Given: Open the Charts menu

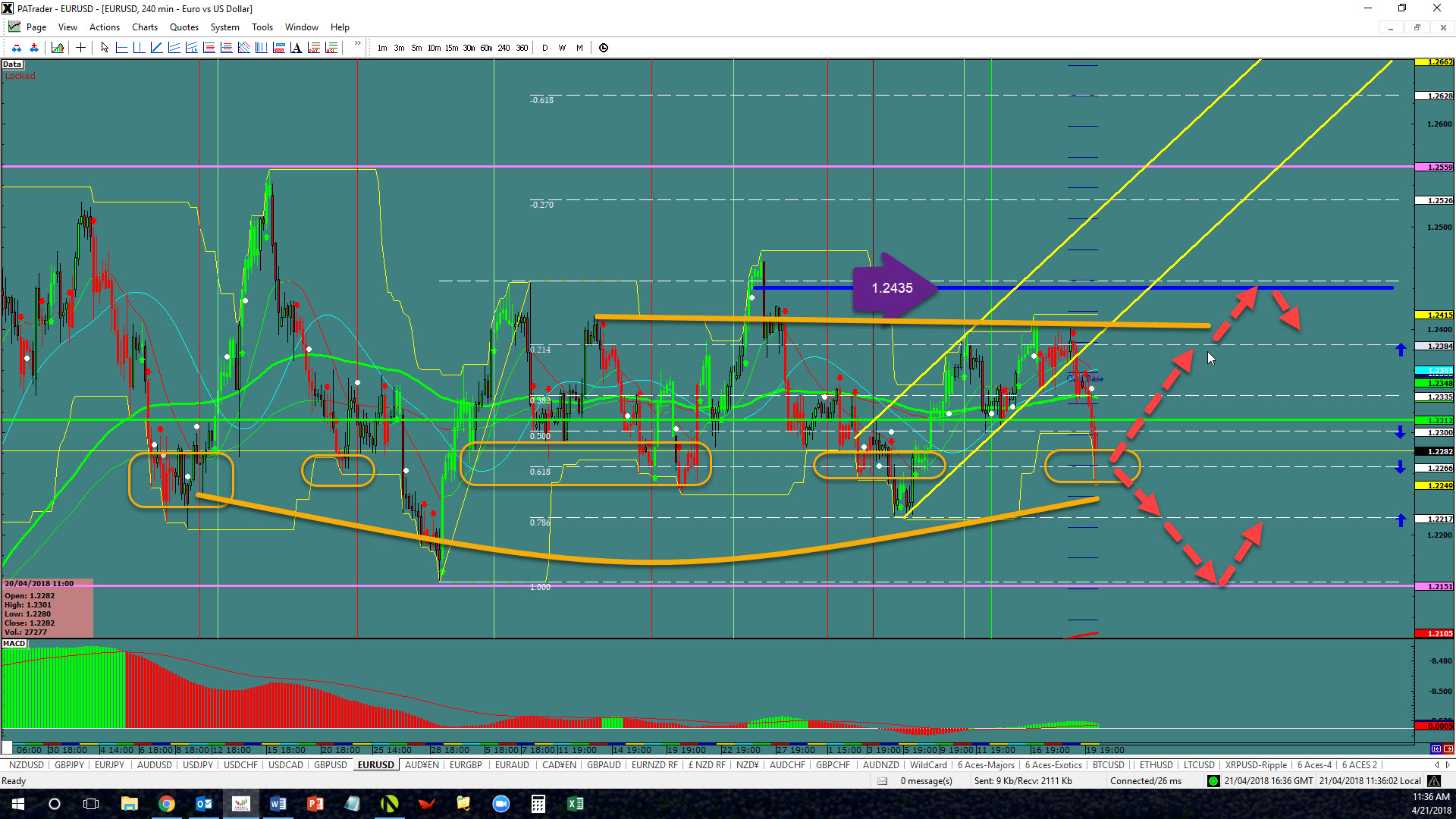Looking at the screenshot, I should coord(145,27).
